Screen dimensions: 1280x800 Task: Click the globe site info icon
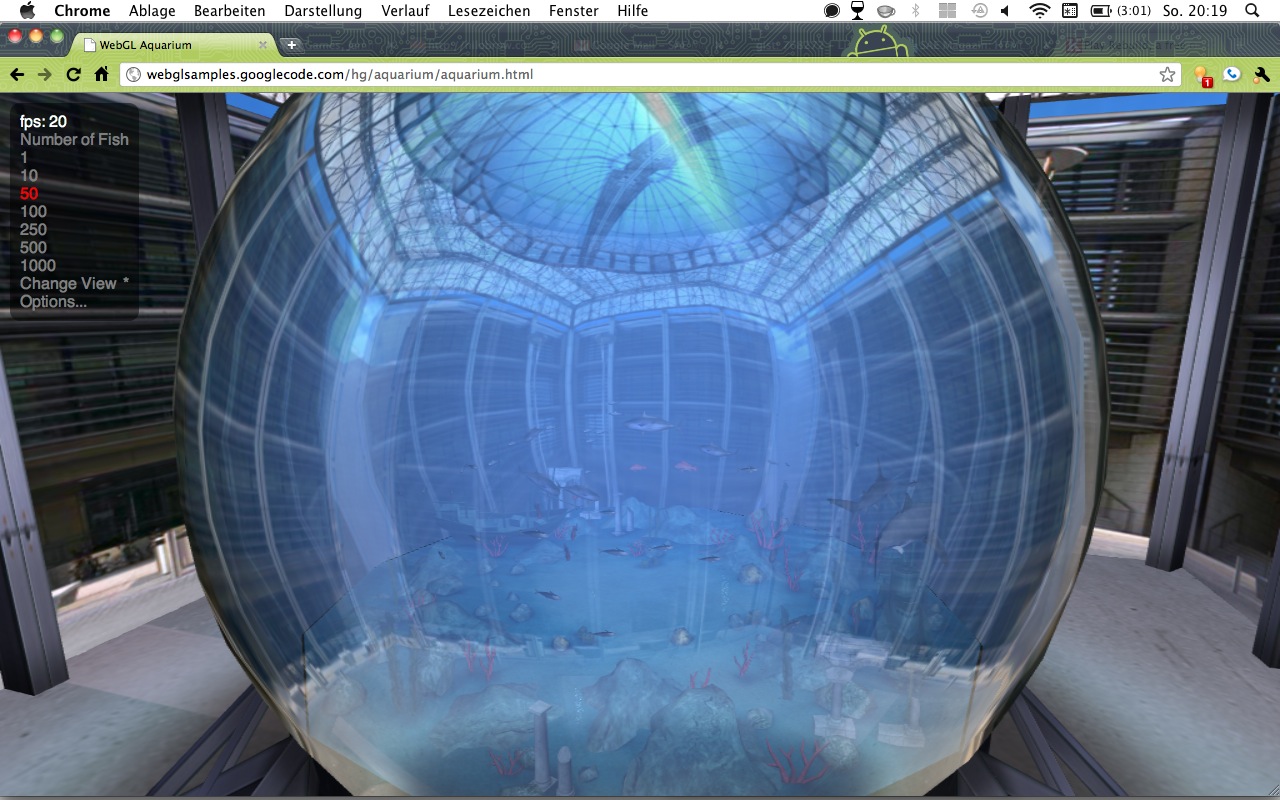(134, 75)
